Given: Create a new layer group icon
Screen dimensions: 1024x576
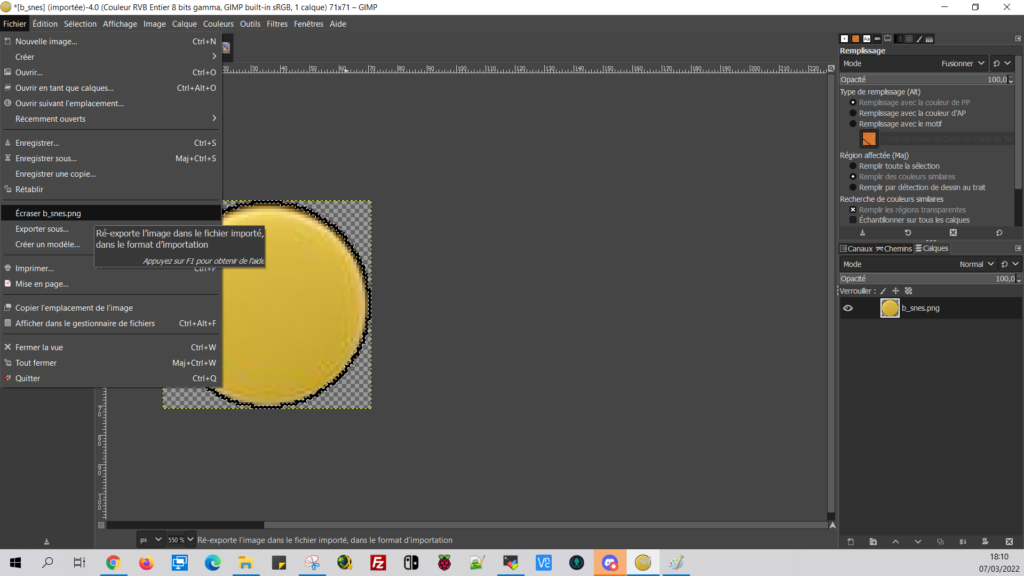Looking at the screenshot, I should [x=873, y=541].
